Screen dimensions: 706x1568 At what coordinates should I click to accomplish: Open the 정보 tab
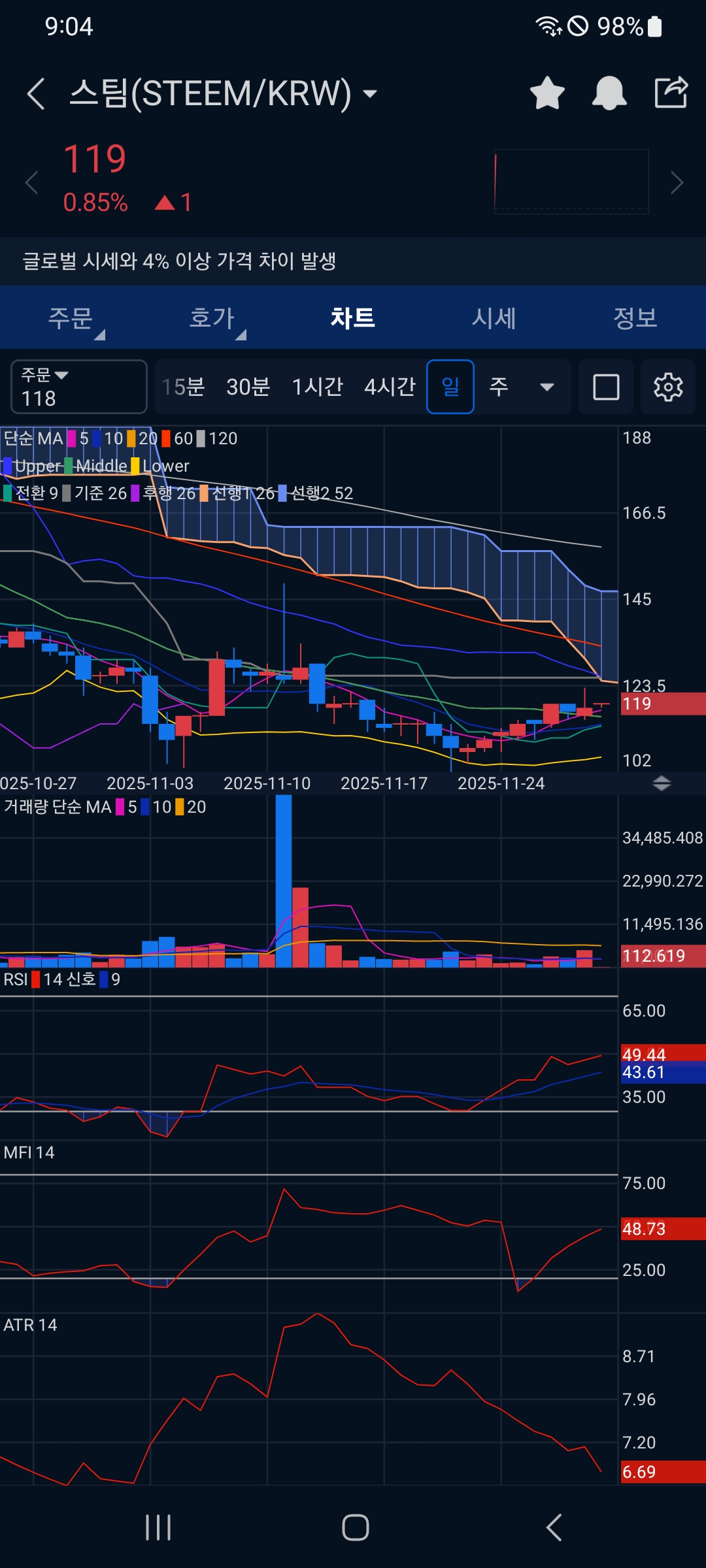635,318
